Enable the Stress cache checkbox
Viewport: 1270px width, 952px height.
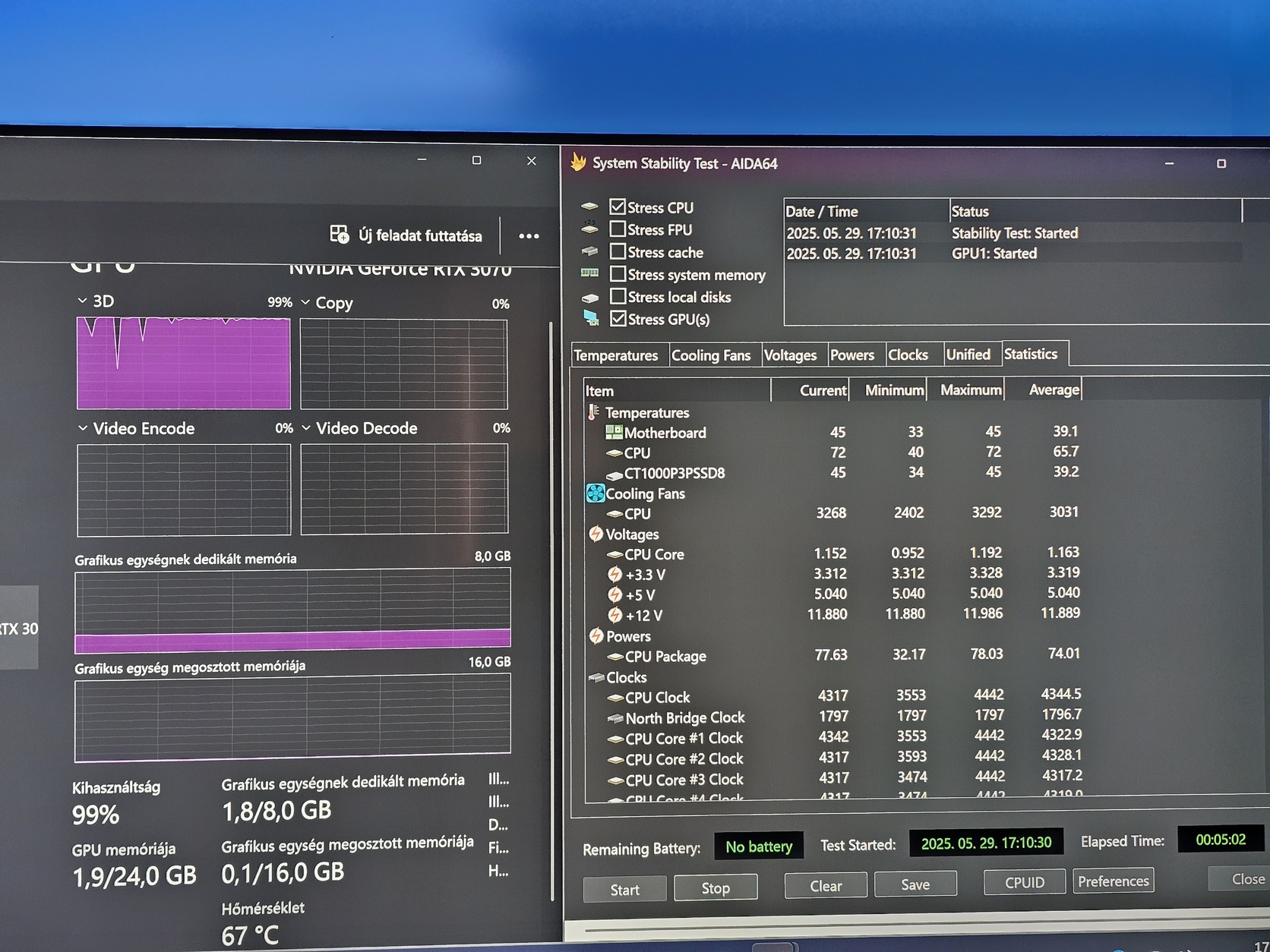click(618, 251)
